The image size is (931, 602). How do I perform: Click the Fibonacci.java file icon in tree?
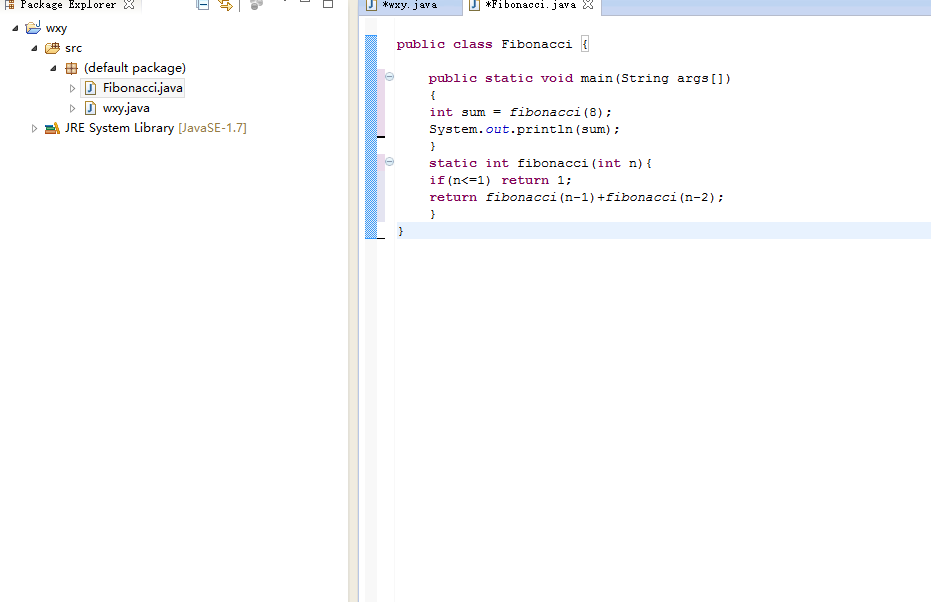(x=90, y=88)
